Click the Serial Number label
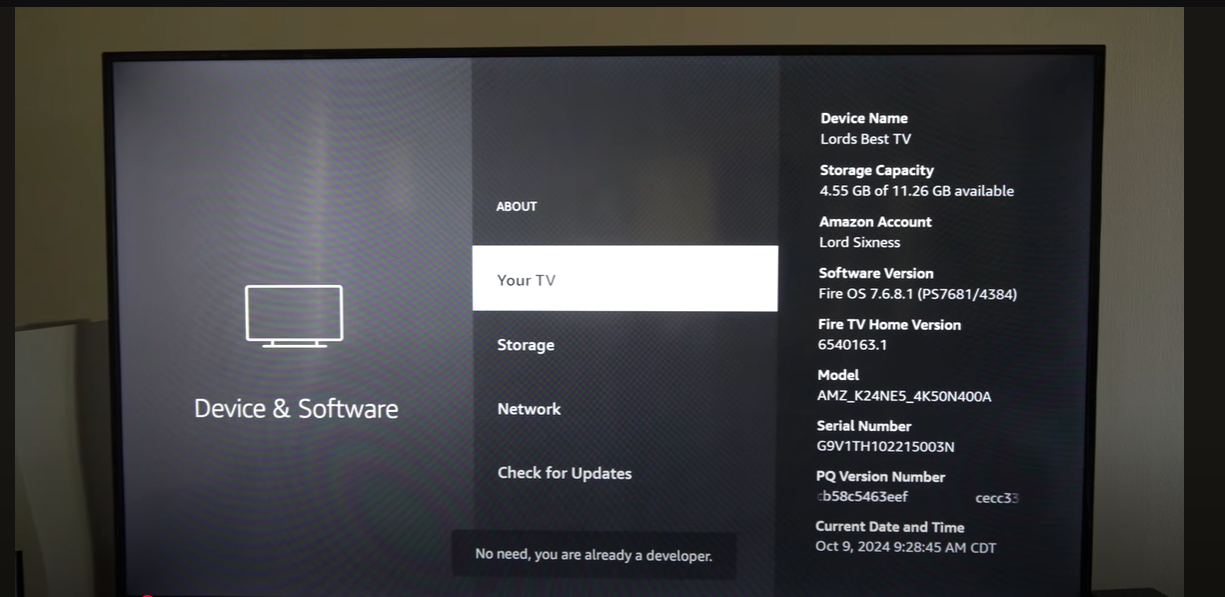The width and height of the screenshot is (1225, 597). click(864, 426)
